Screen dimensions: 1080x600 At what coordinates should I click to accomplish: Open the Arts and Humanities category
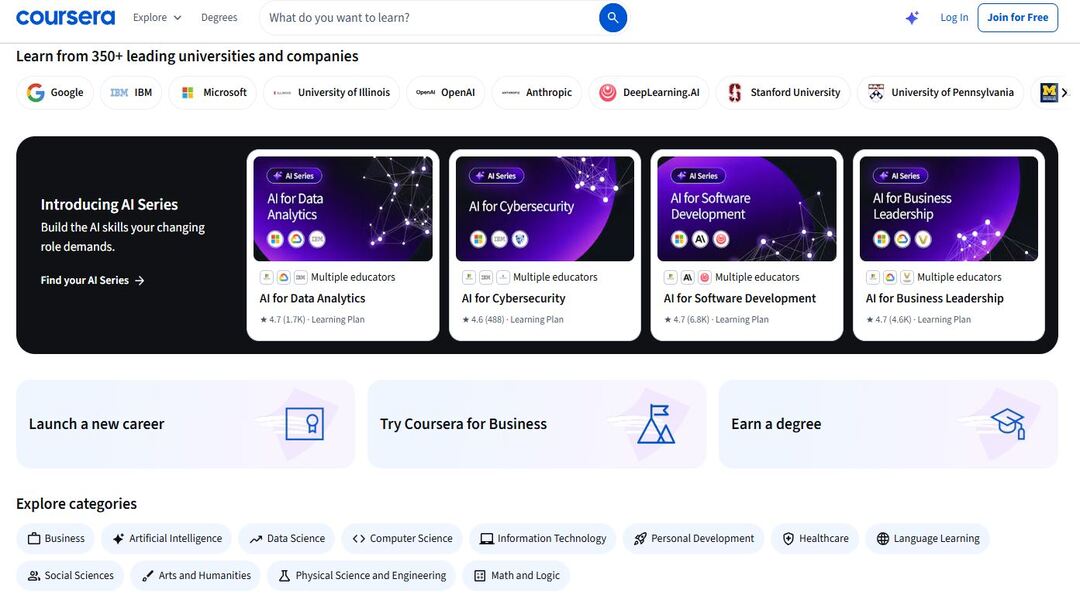coord(196,576)
